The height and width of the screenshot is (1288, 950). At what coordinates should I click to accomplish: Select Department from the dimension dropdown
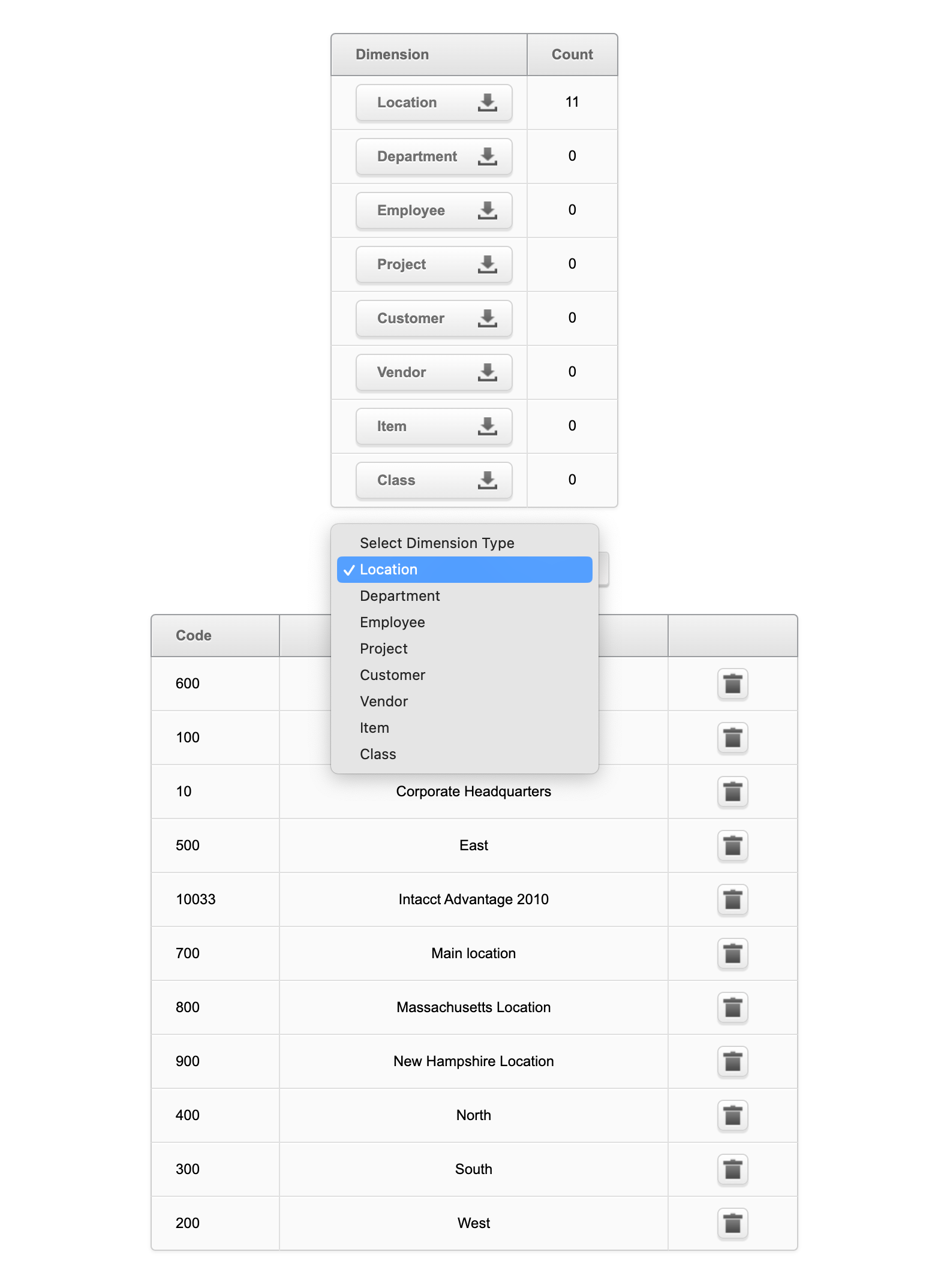[x=400, y=596]
